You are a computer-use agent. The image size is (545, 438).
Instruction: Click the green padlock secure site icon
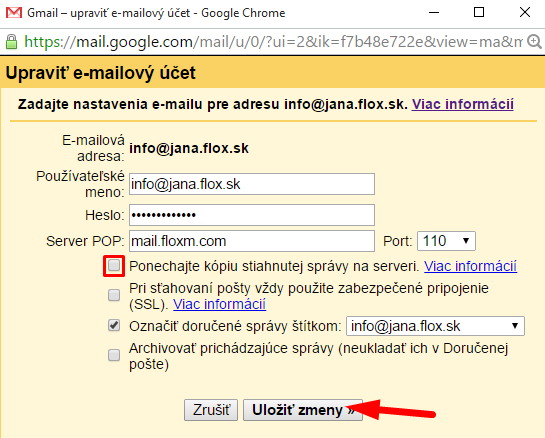point(11,42)
